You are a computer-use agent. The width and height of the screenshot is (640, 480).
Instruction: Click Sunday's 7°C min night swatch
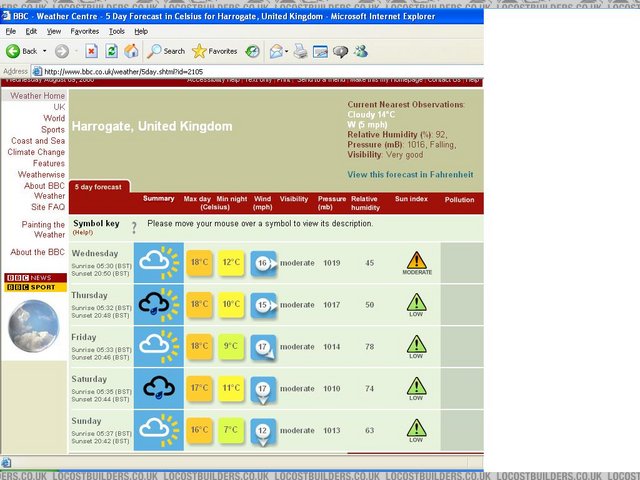(x=231, y=431)
